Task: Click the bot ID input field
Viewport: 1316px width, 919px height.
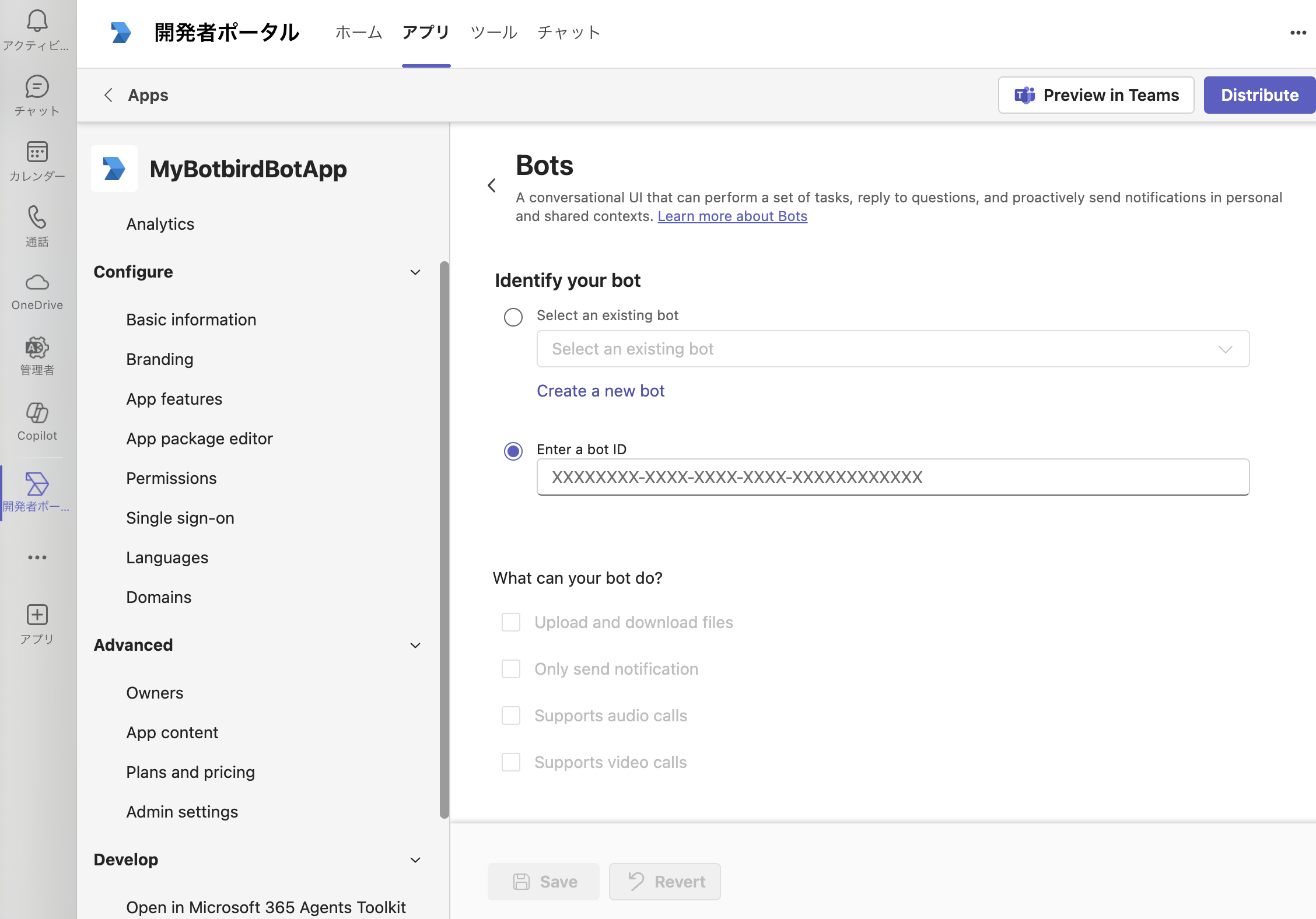Action: [892, 477]
